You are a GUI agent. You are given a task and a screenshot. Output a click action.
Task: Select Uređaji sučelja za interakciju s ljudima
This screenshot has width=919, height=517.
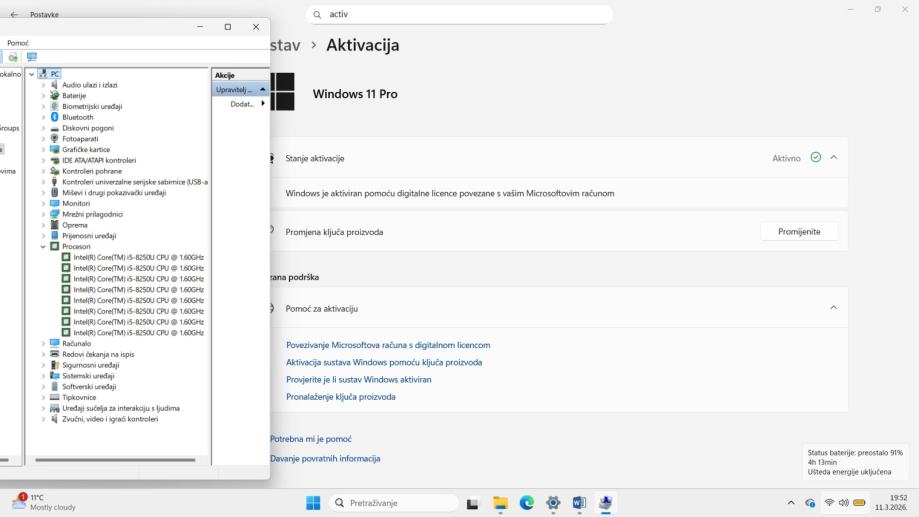tap(121, 409)
